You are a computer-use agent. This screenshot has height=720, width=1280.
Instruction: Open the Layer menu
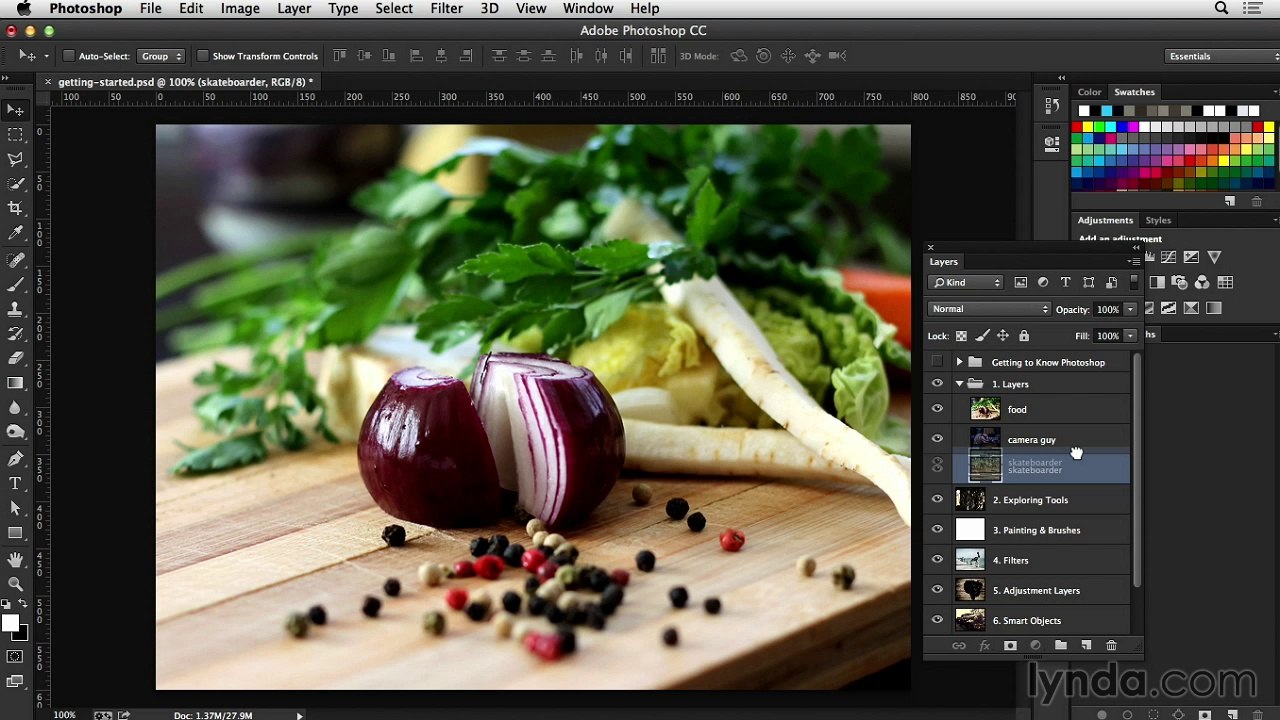pyautogui.click(x=294, y=8)
